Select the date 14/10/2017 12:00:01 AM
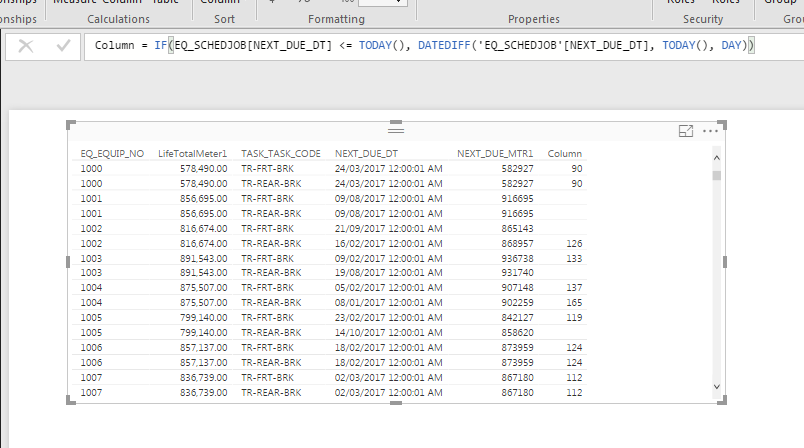 [389, 333]
